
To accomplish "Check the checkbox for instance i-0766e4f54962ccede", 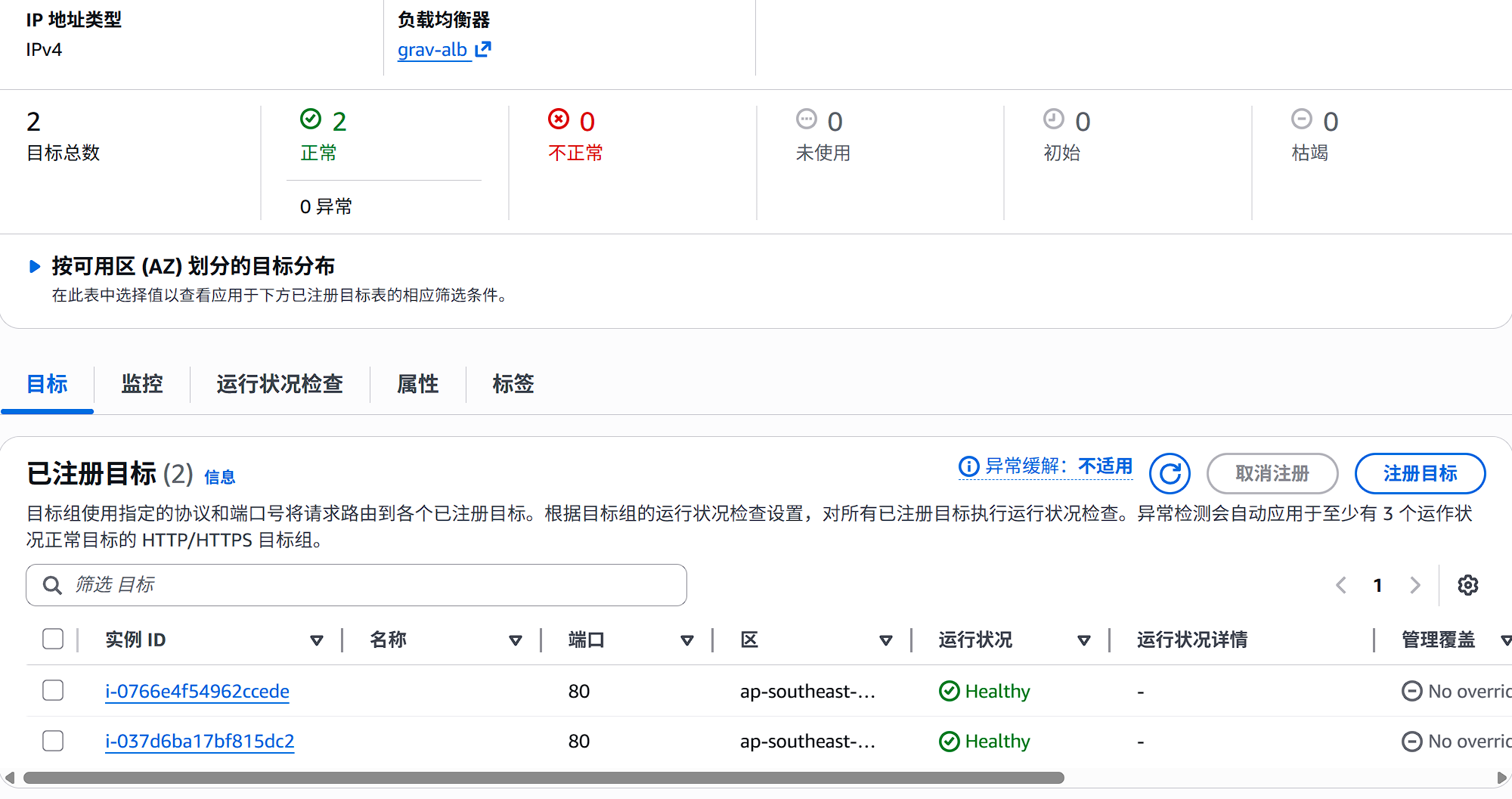I will coord(53,690).
